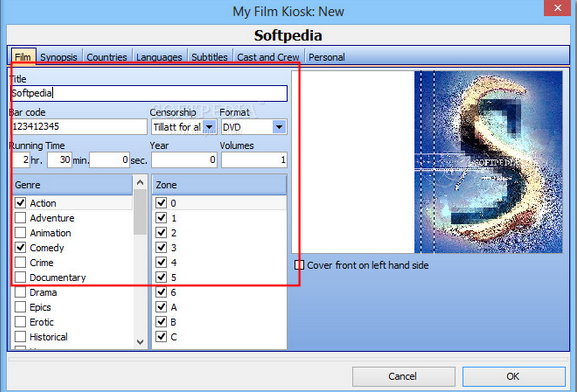Click the OK button
Screen dimensions: 577x392
(x=514, y=376)
